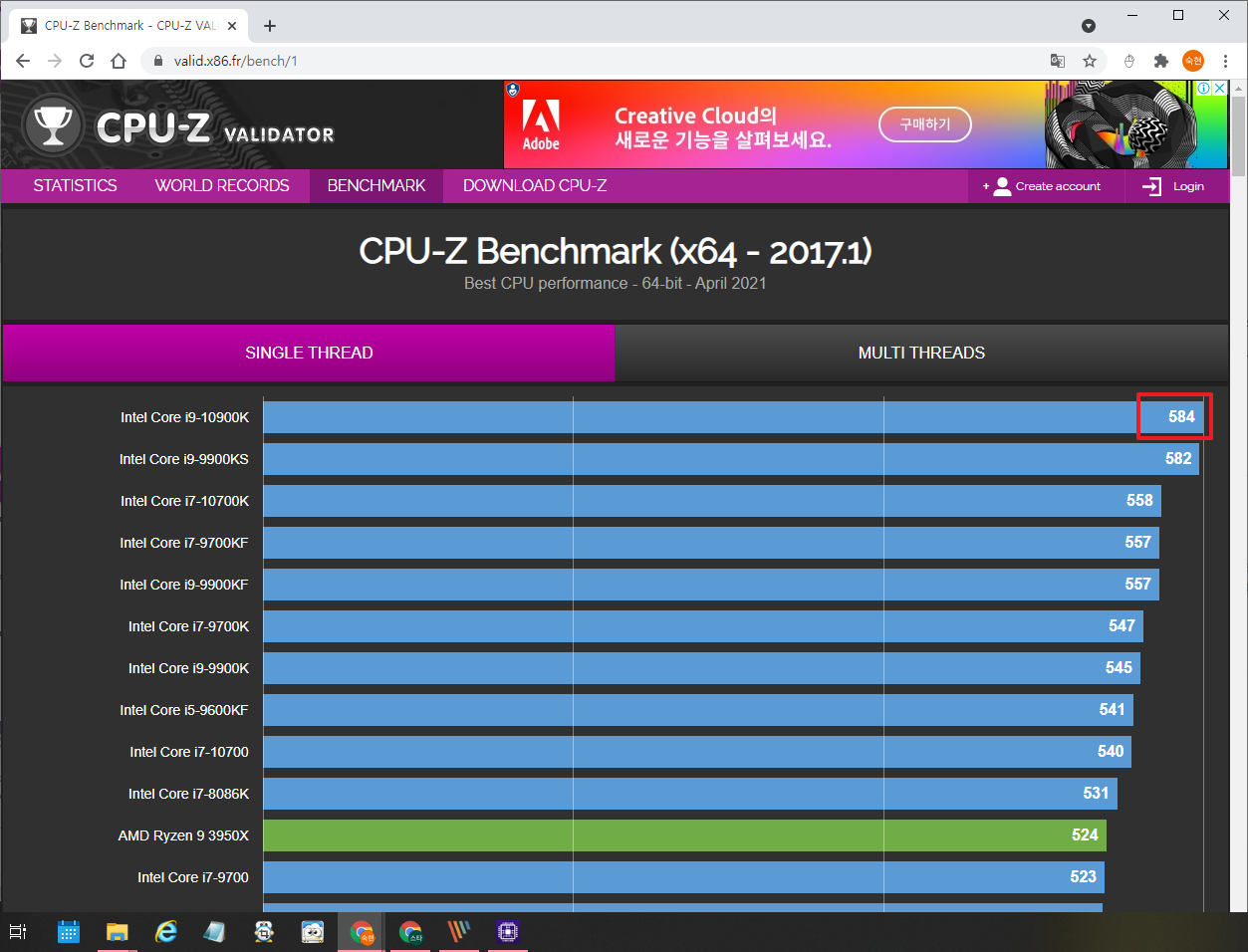Screen dimensions: 1248x952
Task: Click the Intel Core i5-9600KF label
Action: tap(184, 710)
